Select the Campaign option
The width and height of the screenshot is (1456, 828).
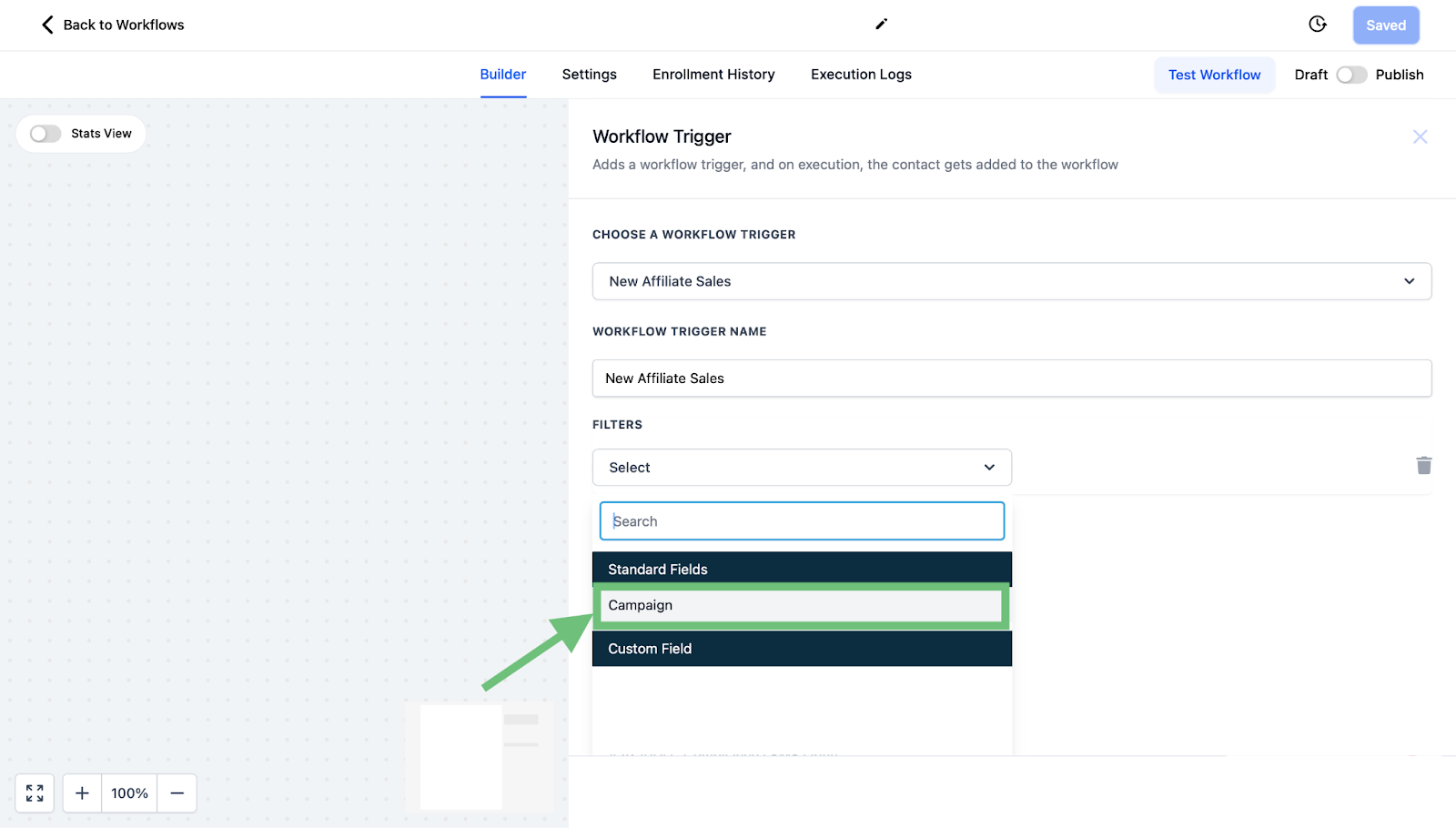[x=802, y=606]
